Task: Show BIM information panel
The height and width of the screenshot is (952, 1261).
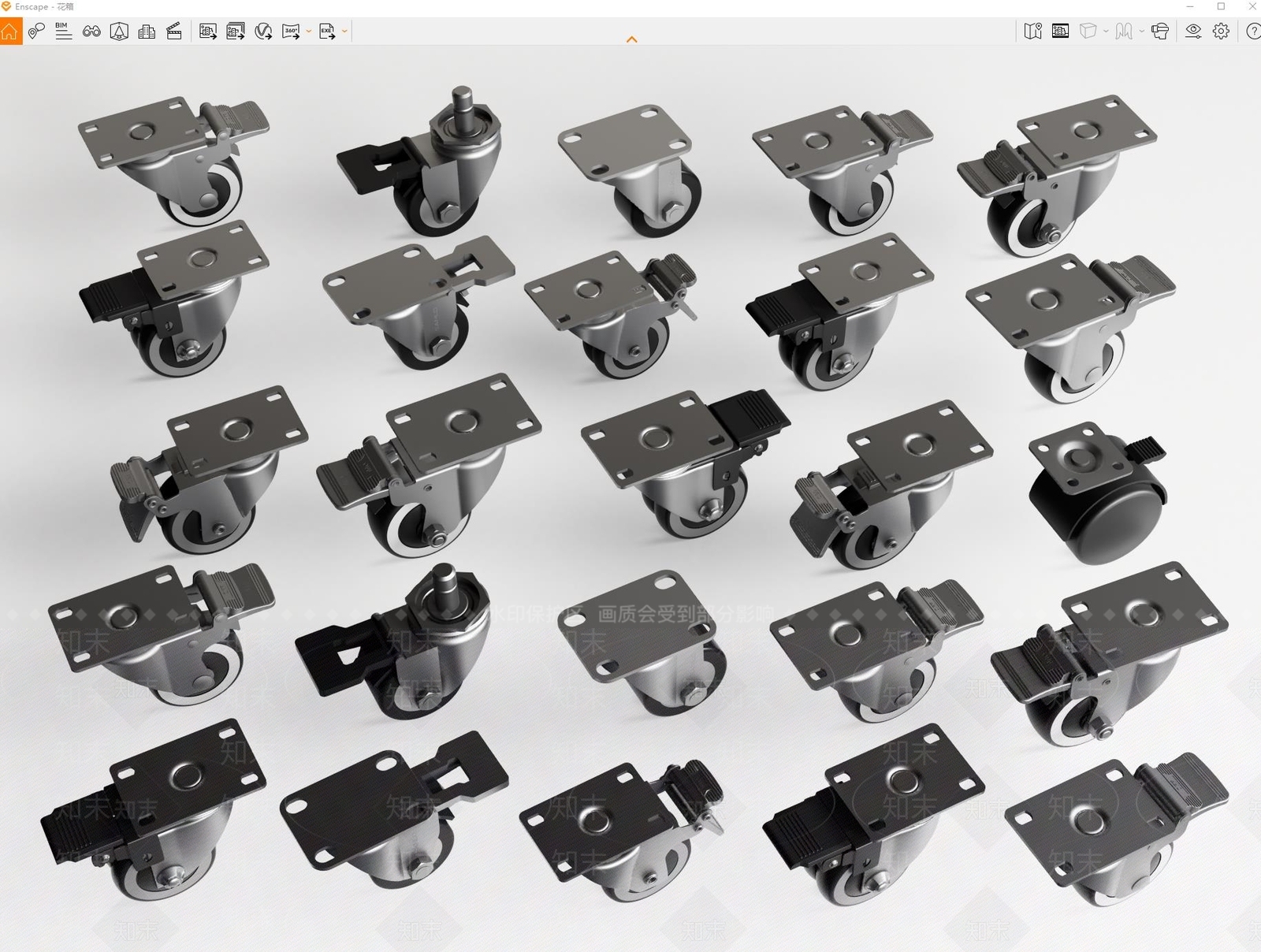Action: 64,32
